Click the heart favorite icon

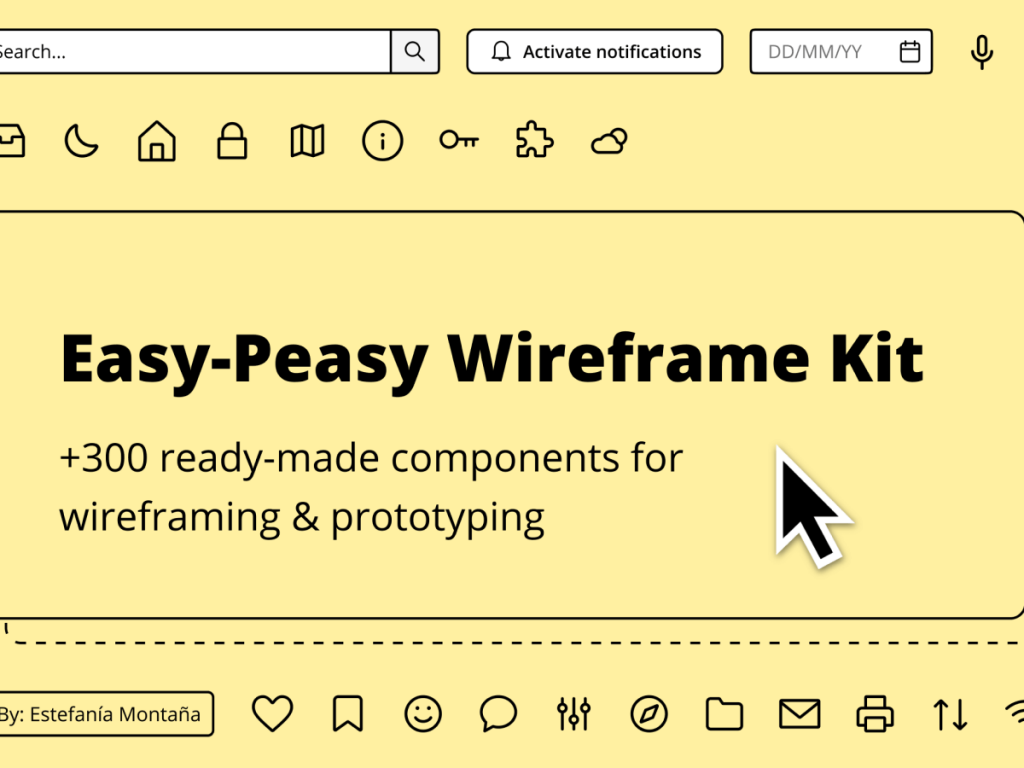(x=272, y=714)
